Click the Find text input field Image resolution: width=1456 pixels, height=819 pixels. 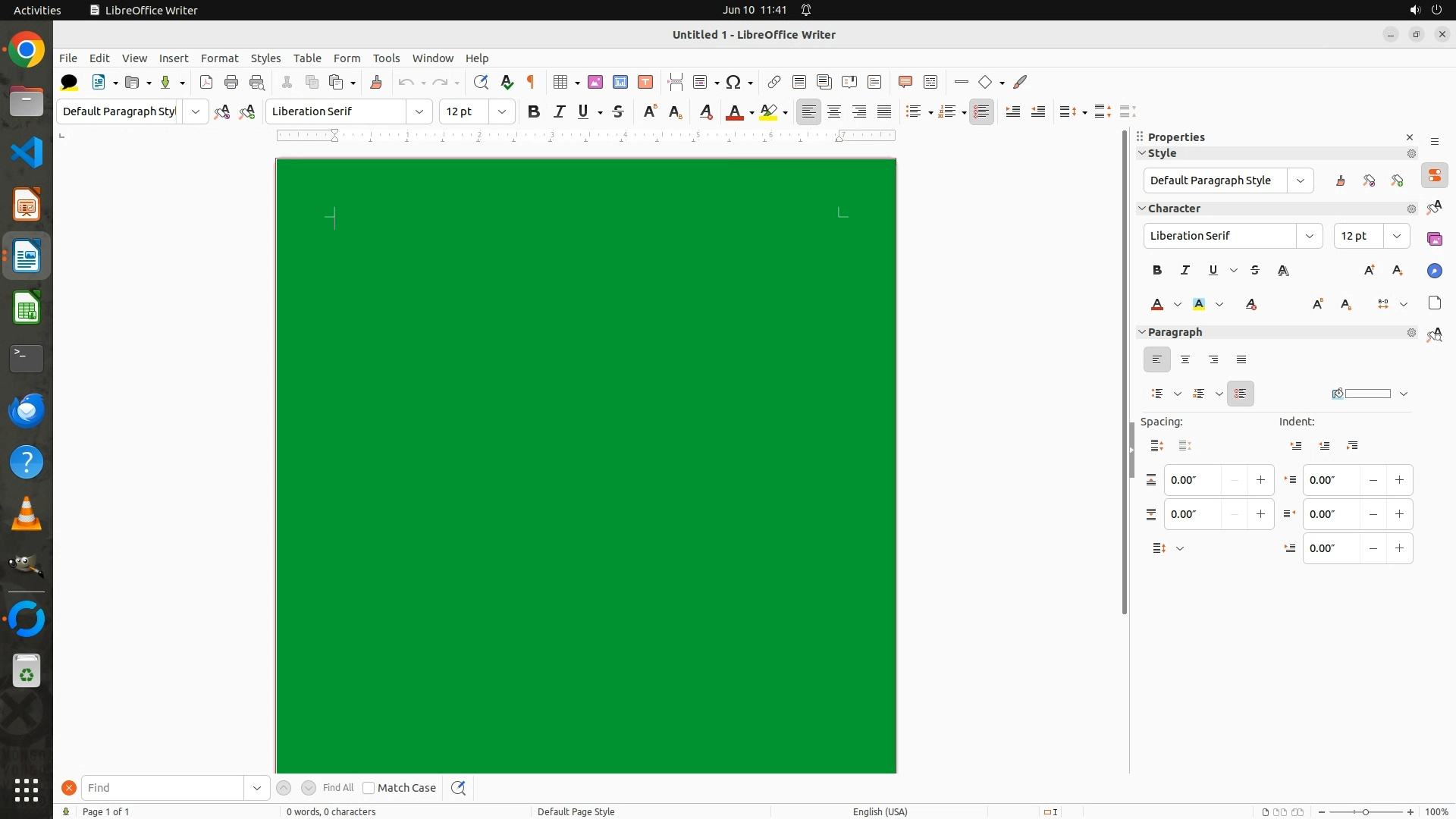click(162, 788)
